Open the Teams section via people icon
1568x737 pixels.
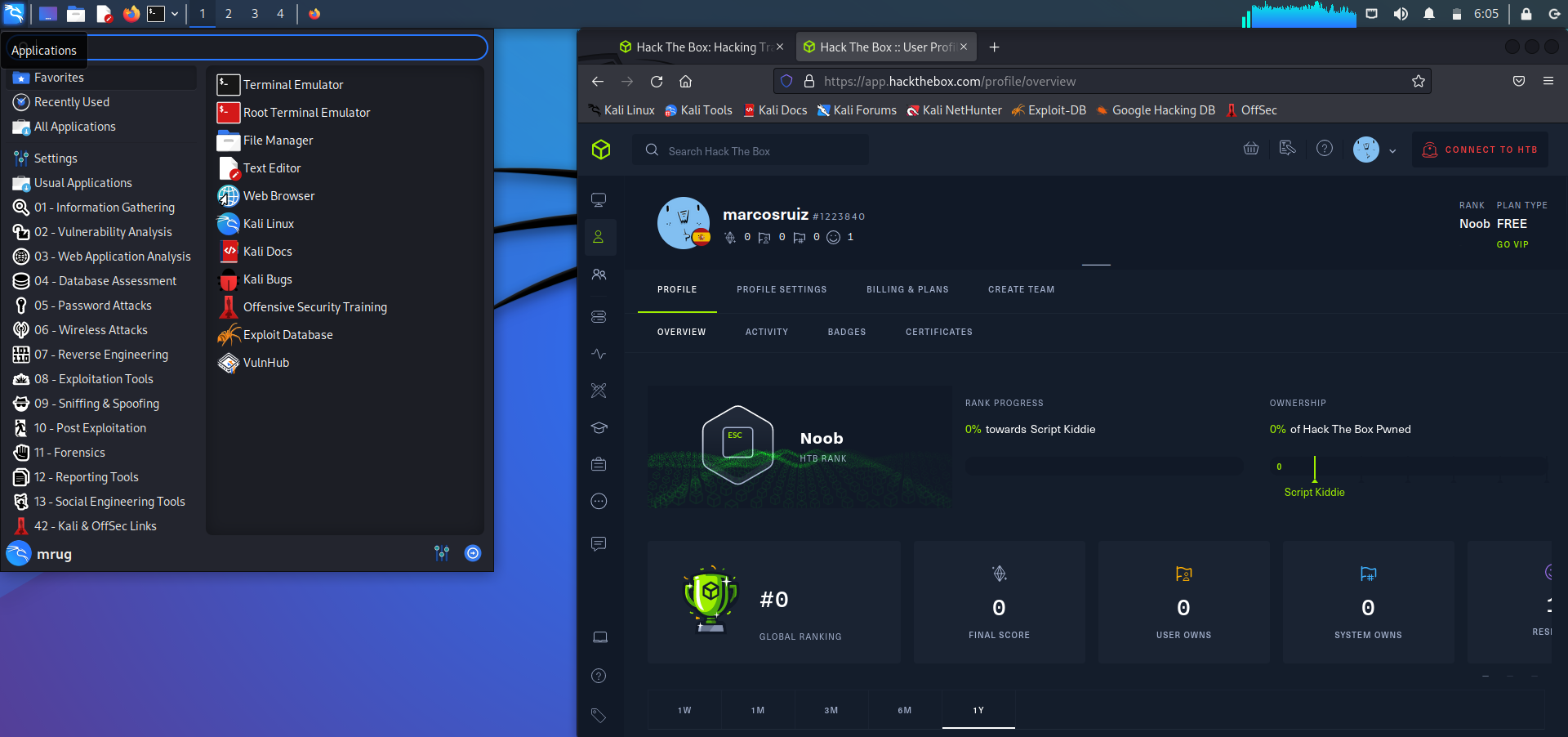click(599, 275)
